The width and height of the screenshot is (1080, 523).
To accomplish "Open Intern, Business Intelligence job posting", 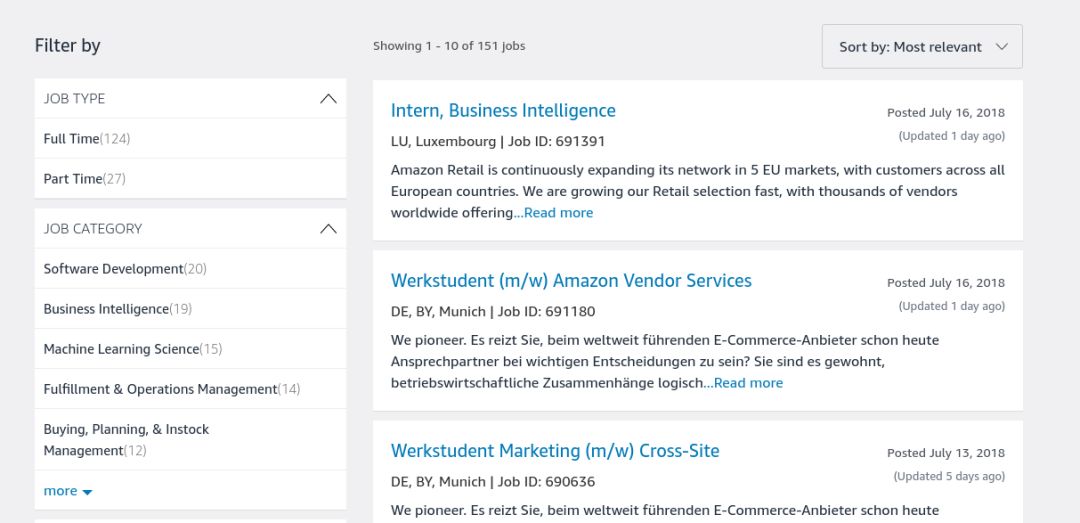I will click(503, 110).
